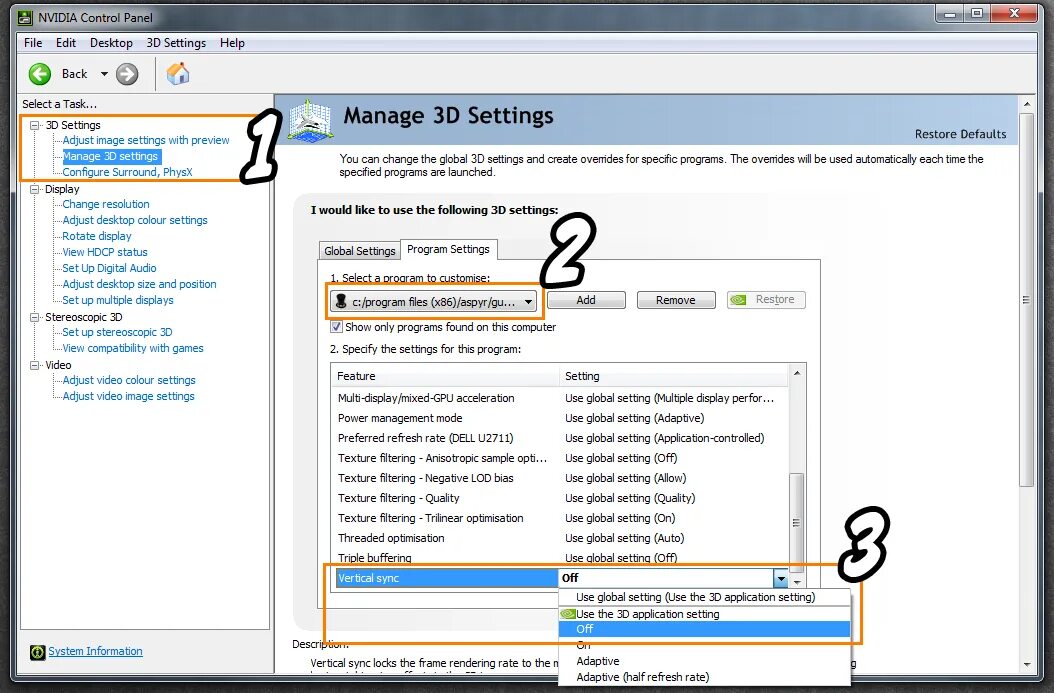Open Rotate display task
The width and height of the screenshot is (1054, 693).
pyautogui.click(x=97, y=237)
